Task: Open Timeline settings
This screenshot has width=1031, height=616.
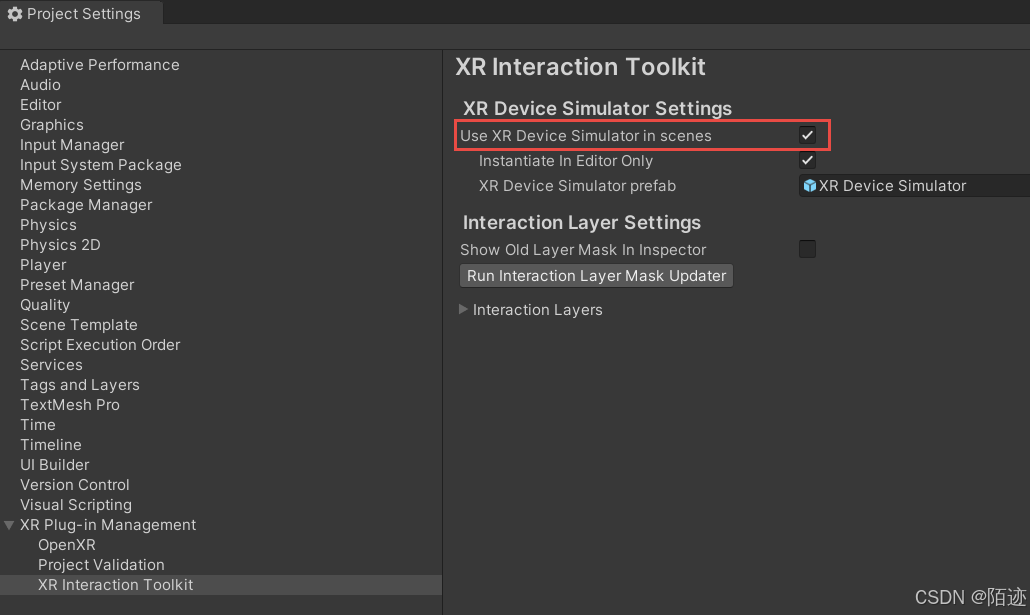Action: coord(51,445)
